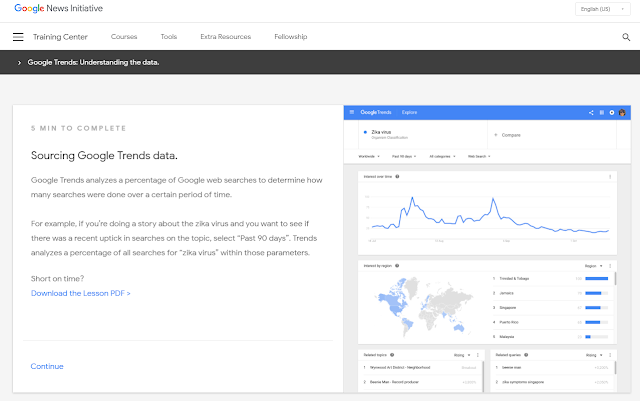Open the Worldwide region dropdown
This screenshot has height=401, width=640.
point(369,156)
